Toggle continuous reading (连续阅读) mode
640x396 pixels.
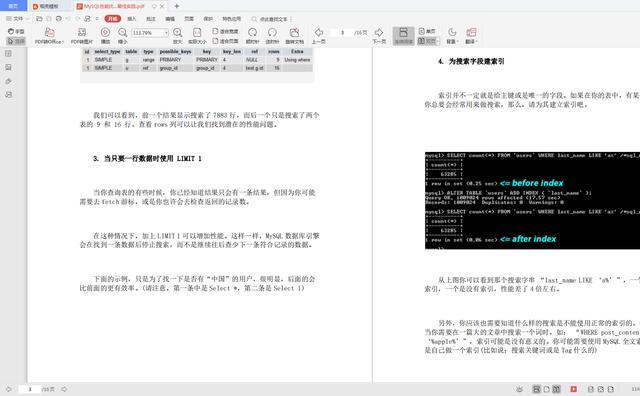(403, 36)
